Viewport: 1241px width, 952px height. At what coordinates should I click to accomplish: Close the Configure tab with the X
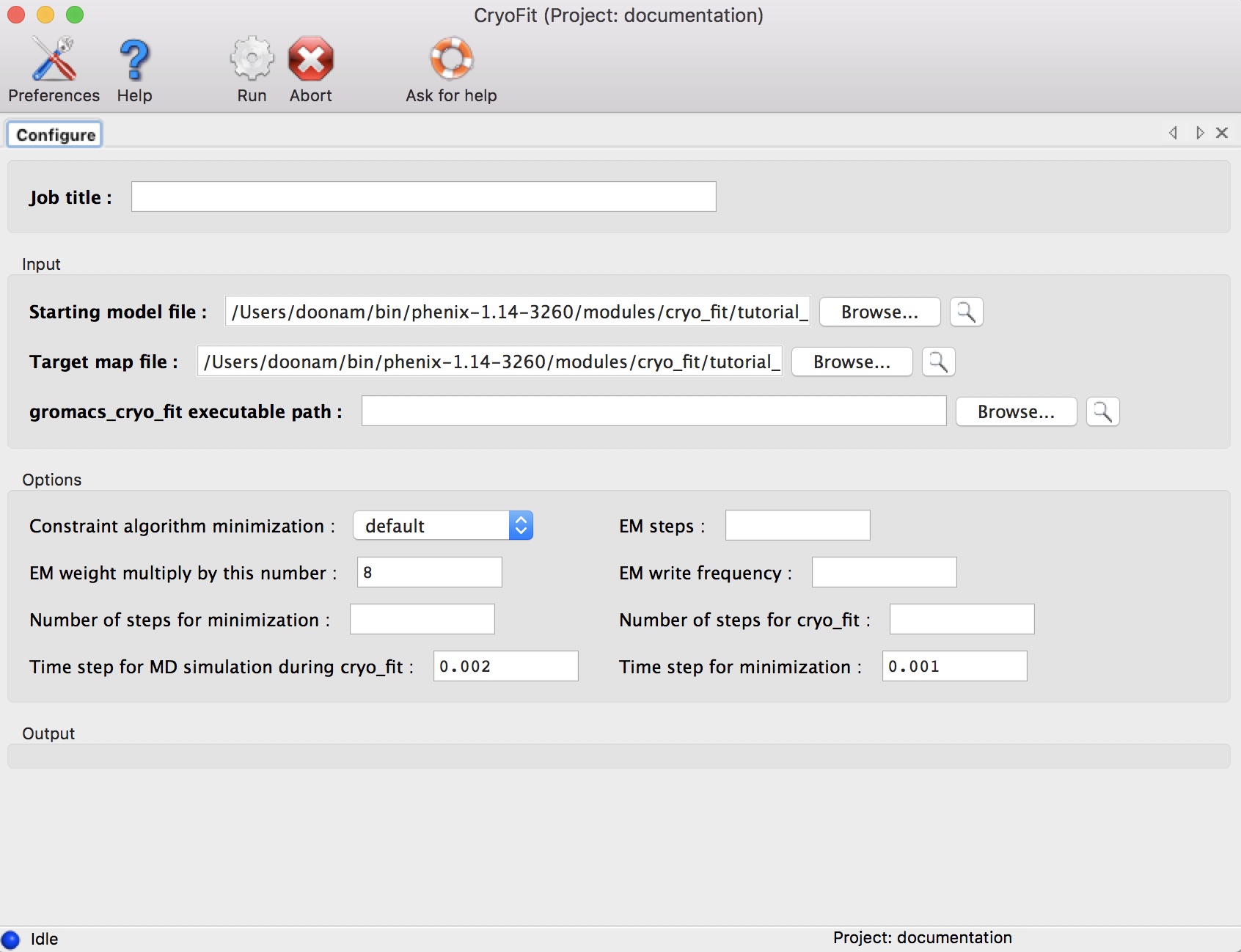click(x=1223, y=133)
